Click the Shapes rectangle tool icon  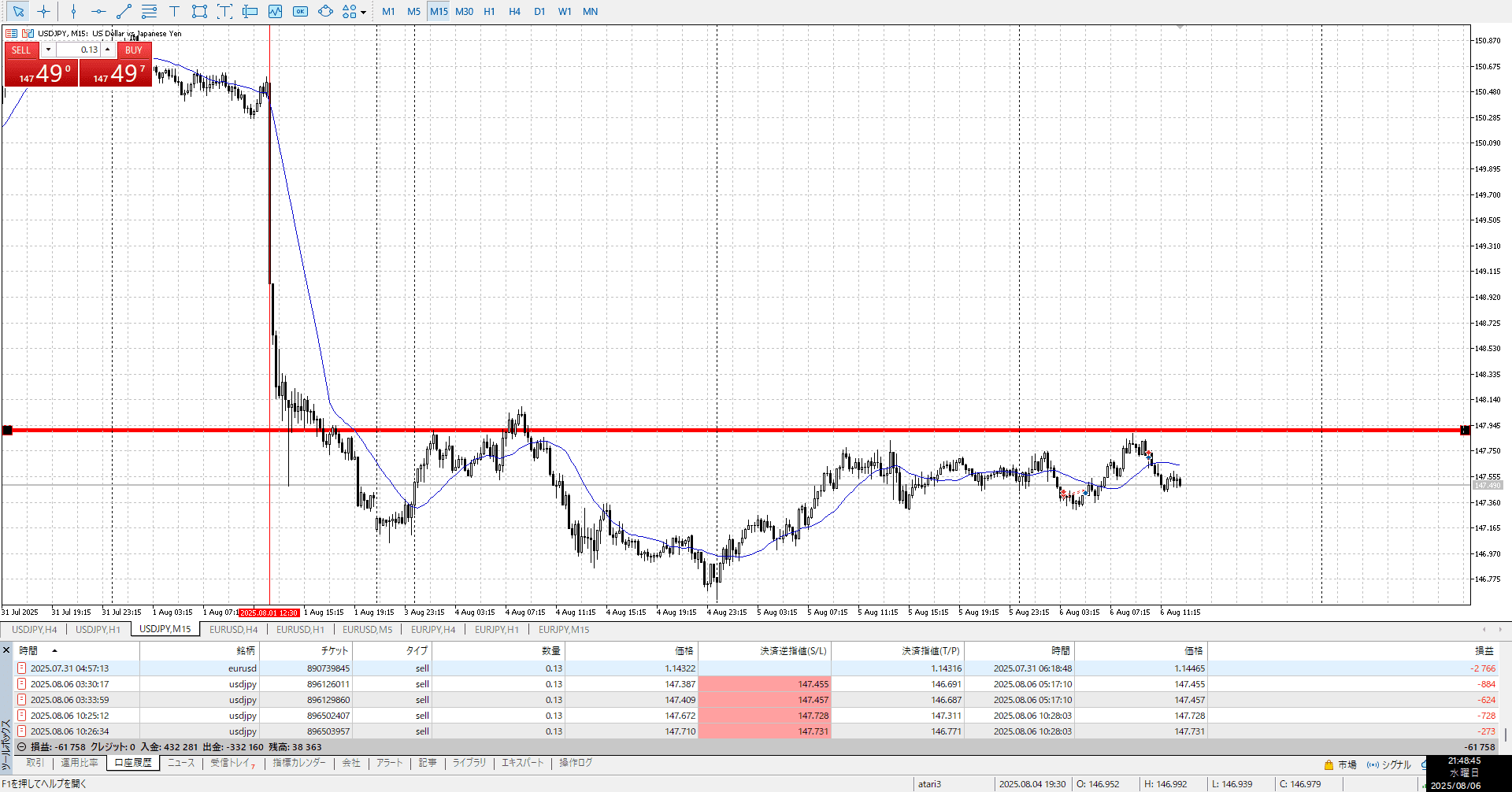(199, 11)
